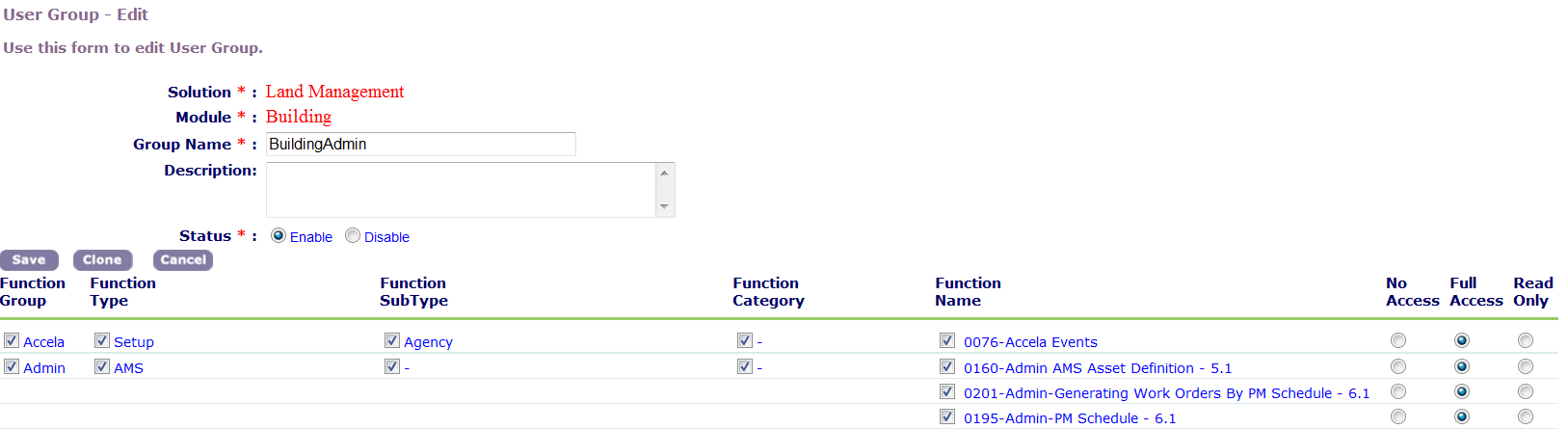Uncheck the Accela function group checkbox
The height and width of the screenshot is (429, 1568).
pyautogui.click(x=12, y=341)
